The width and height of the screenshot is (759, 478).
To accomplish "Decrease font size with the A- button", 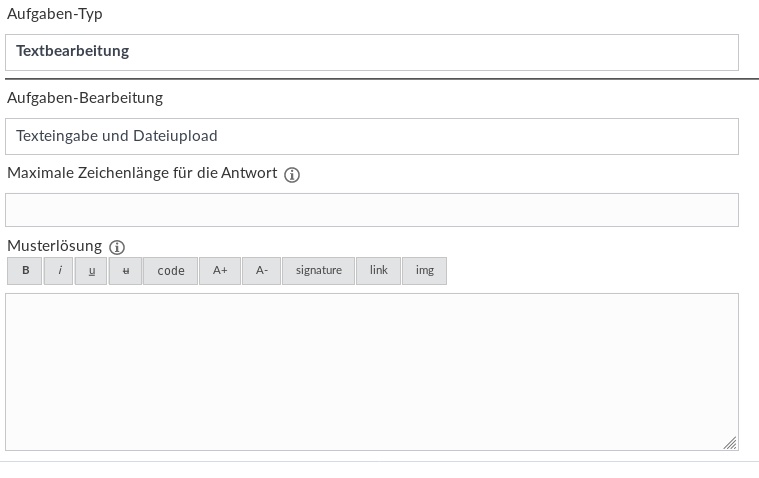I will point(262,271).
